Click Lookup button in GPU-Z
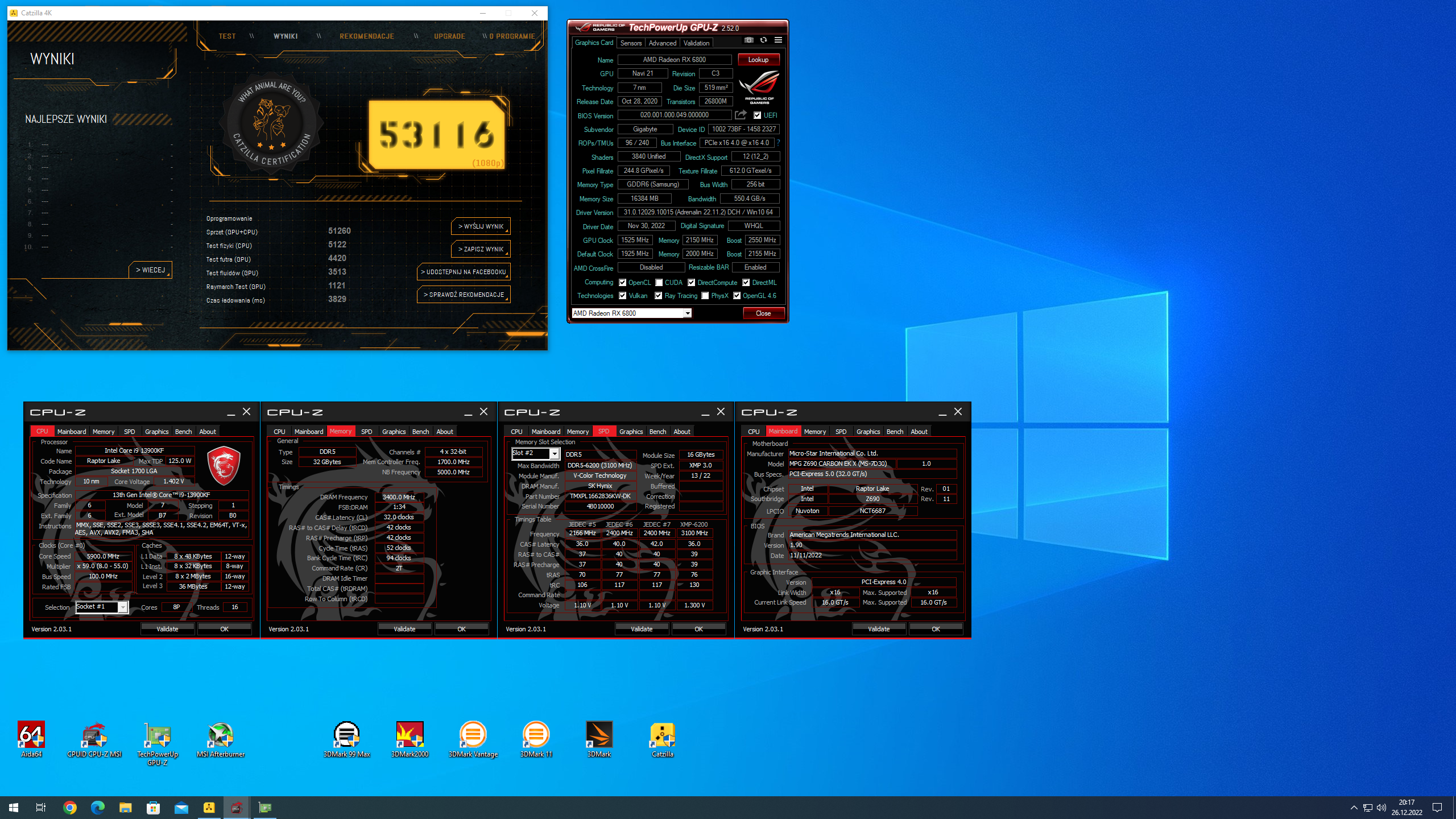Image resolution: width=1456 pixels, height=819 pixels. coord(758,60)
